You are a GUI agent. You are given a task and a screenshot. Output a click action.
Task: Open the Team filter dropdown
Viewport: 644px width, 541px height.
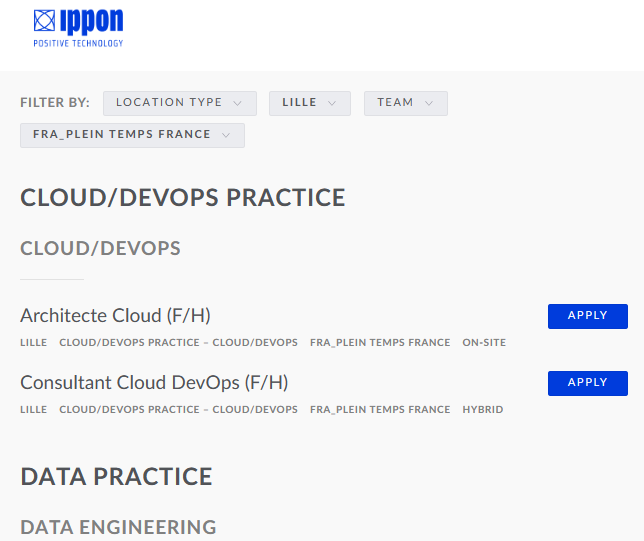click(405, 103)
